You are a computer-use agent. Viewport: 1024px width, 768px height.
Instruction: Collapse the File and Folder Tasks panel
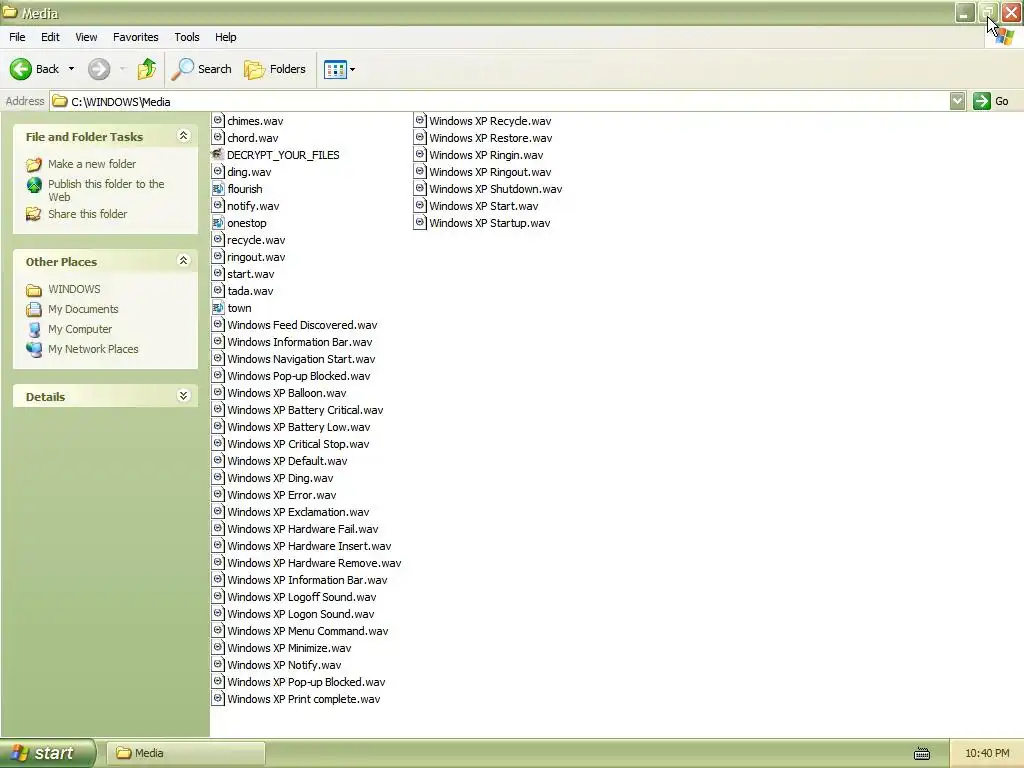(184, 136)
